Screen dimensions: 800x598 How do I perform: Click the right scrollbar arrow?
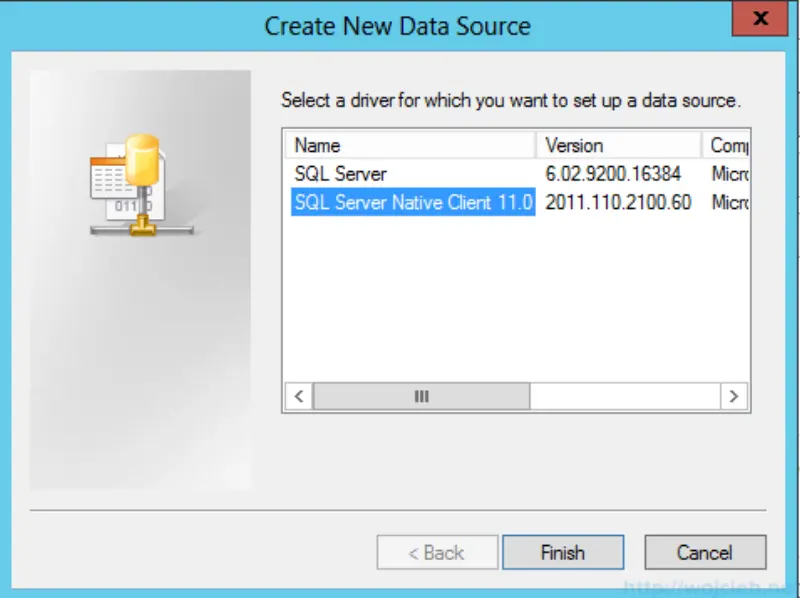[737, 396]
